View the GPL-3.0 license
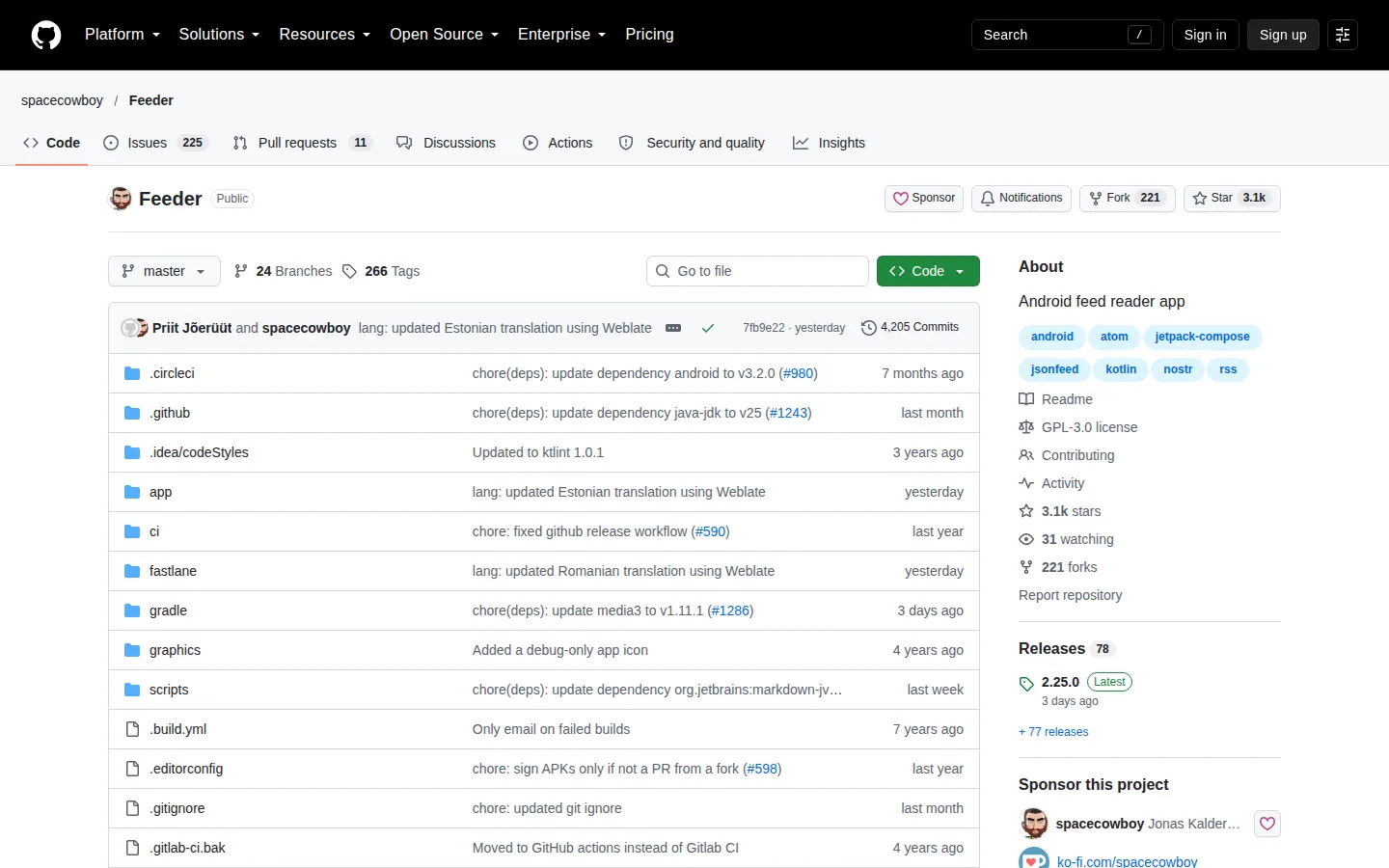1389x868 pixels. coord(1078,427)
